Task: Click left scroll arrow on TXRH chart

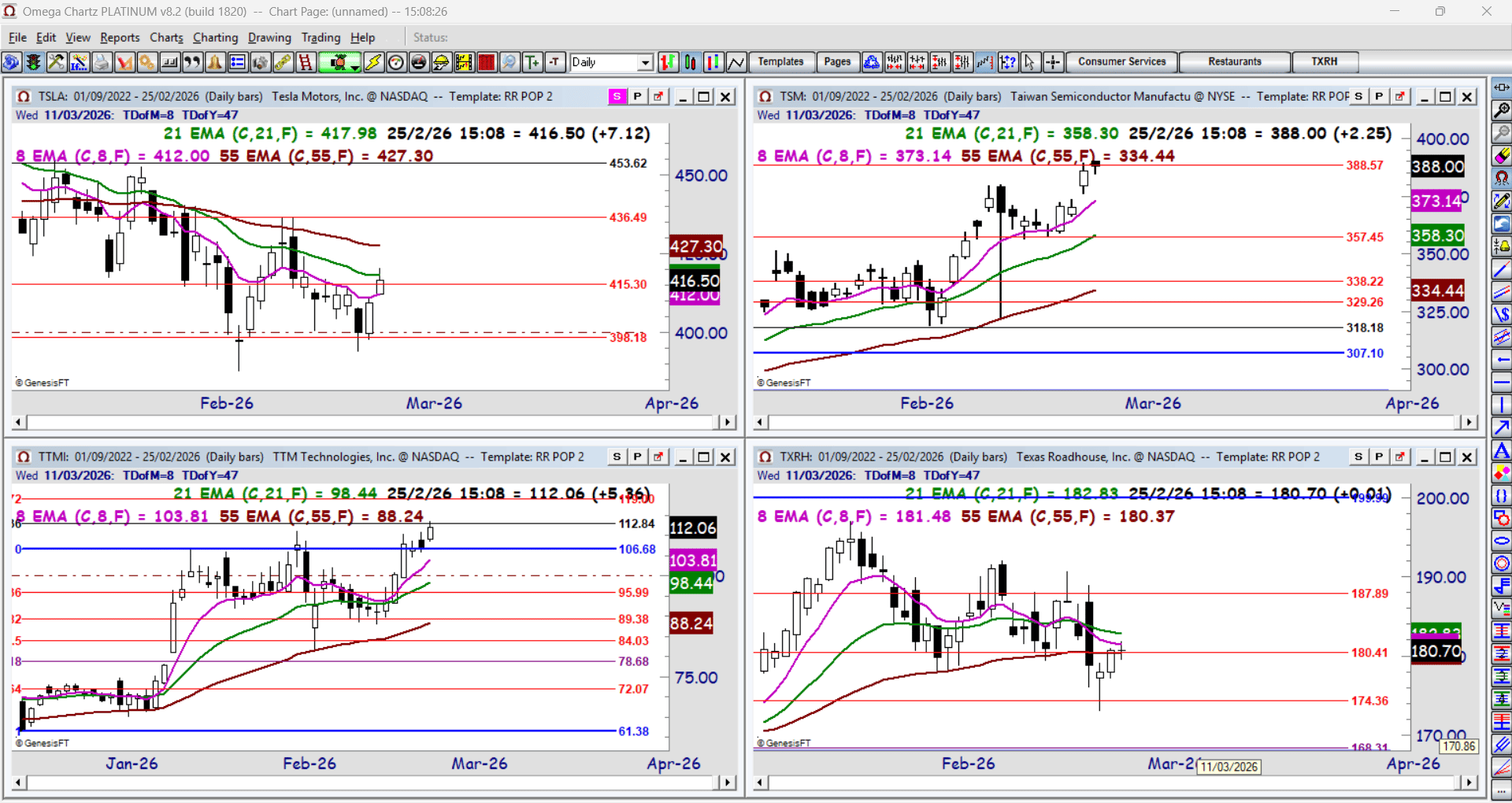Action: (x=760, y=783)
